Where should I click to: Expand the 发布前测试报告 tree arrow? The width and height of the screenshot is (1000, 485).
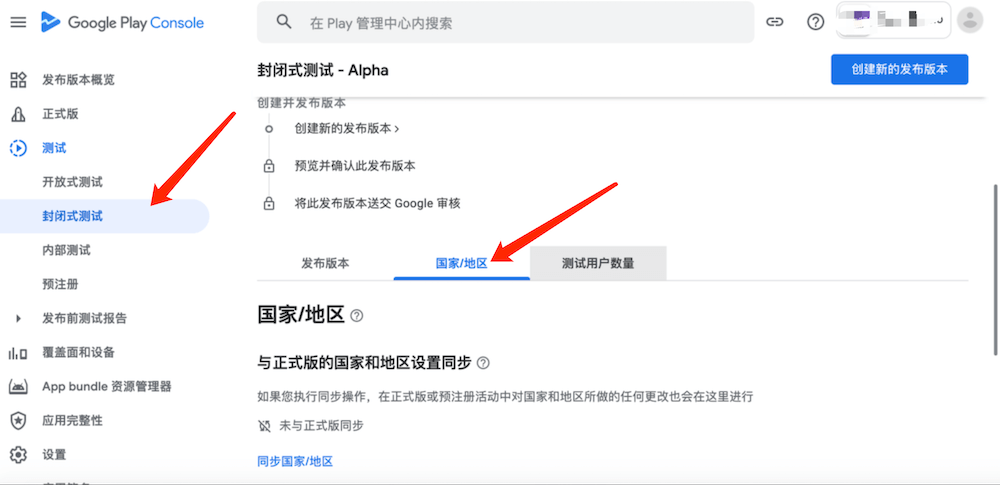(18, 318)
